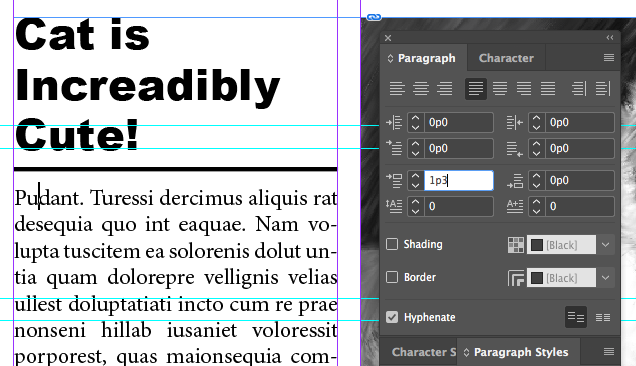Open the Paragraph panel flyout menu

click(x=609, y=58)
